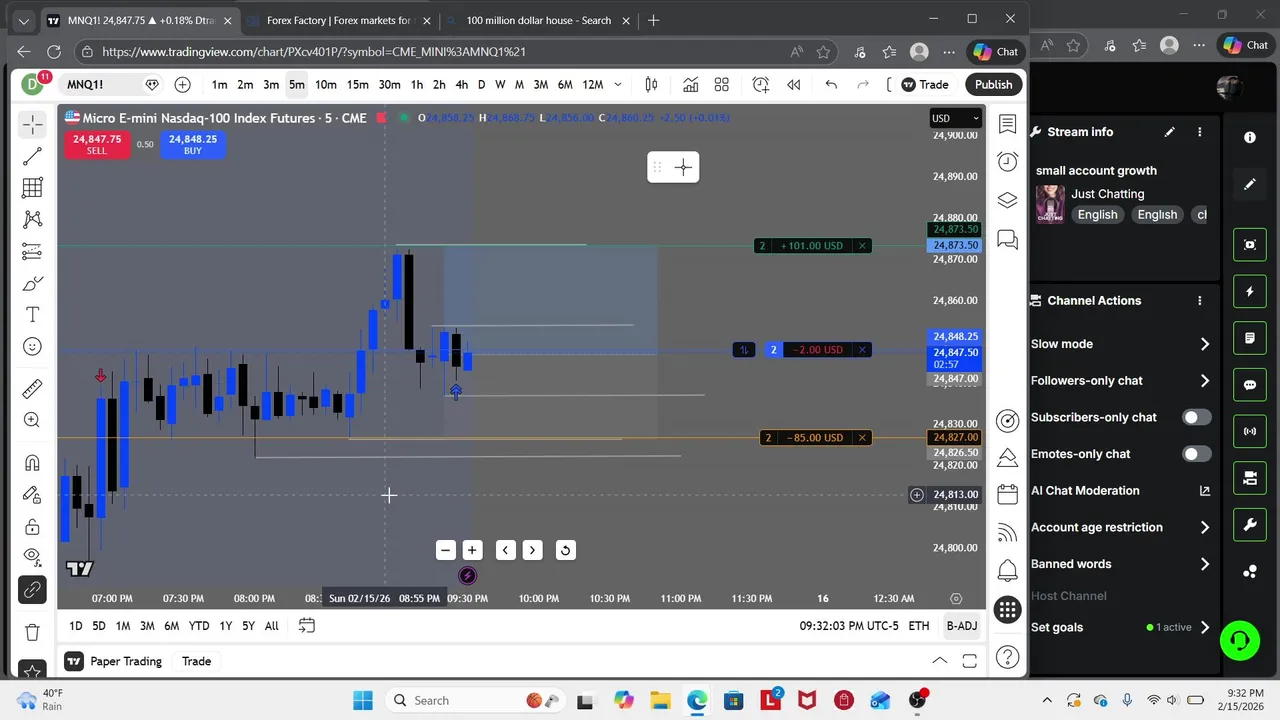This screenshot has height=720, width=1280.
Task: Select the zoom in tool
Action: coord(32,421)
